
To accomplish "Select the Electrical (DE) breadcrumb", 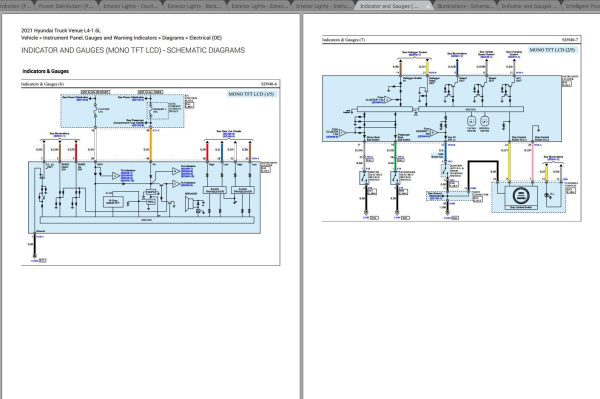I will click(205, 38).
